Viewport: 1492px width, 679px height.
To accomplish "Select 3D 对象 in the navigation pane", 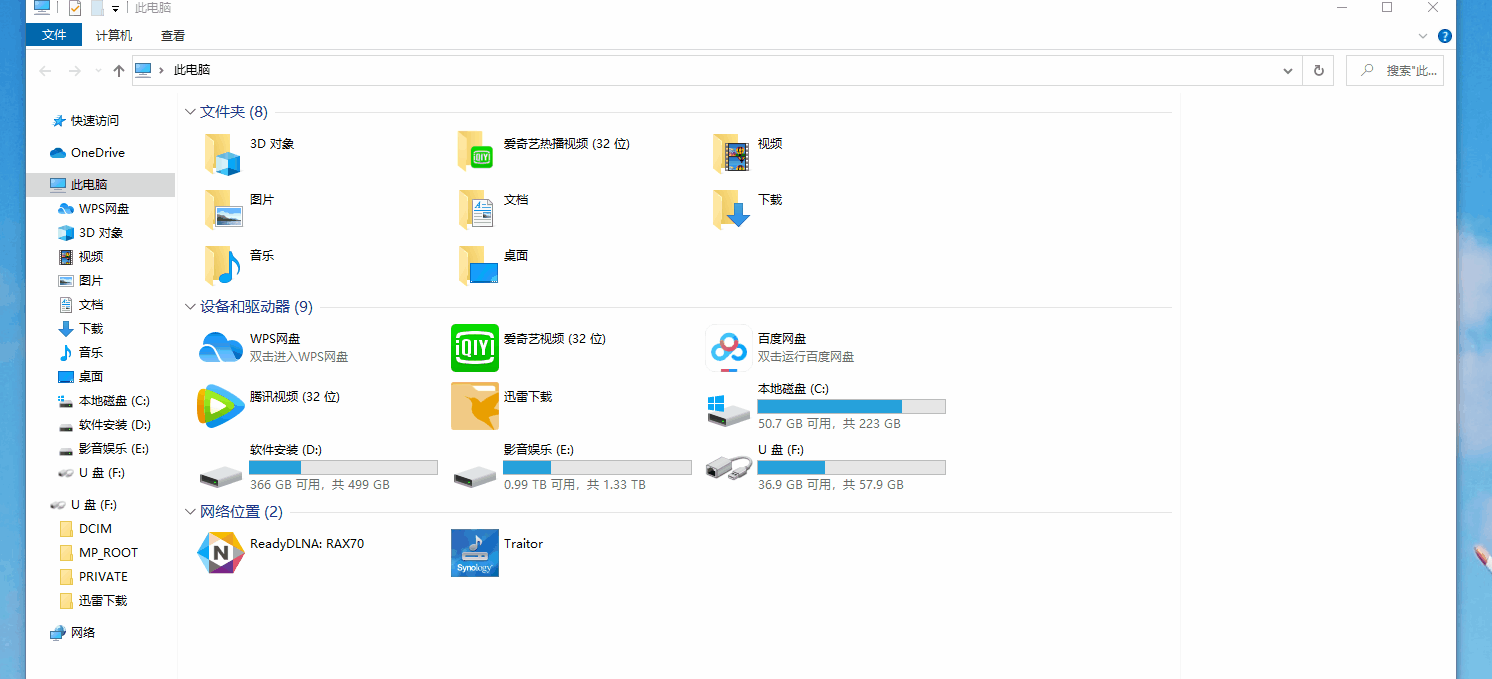I will [x=101, y=233].
